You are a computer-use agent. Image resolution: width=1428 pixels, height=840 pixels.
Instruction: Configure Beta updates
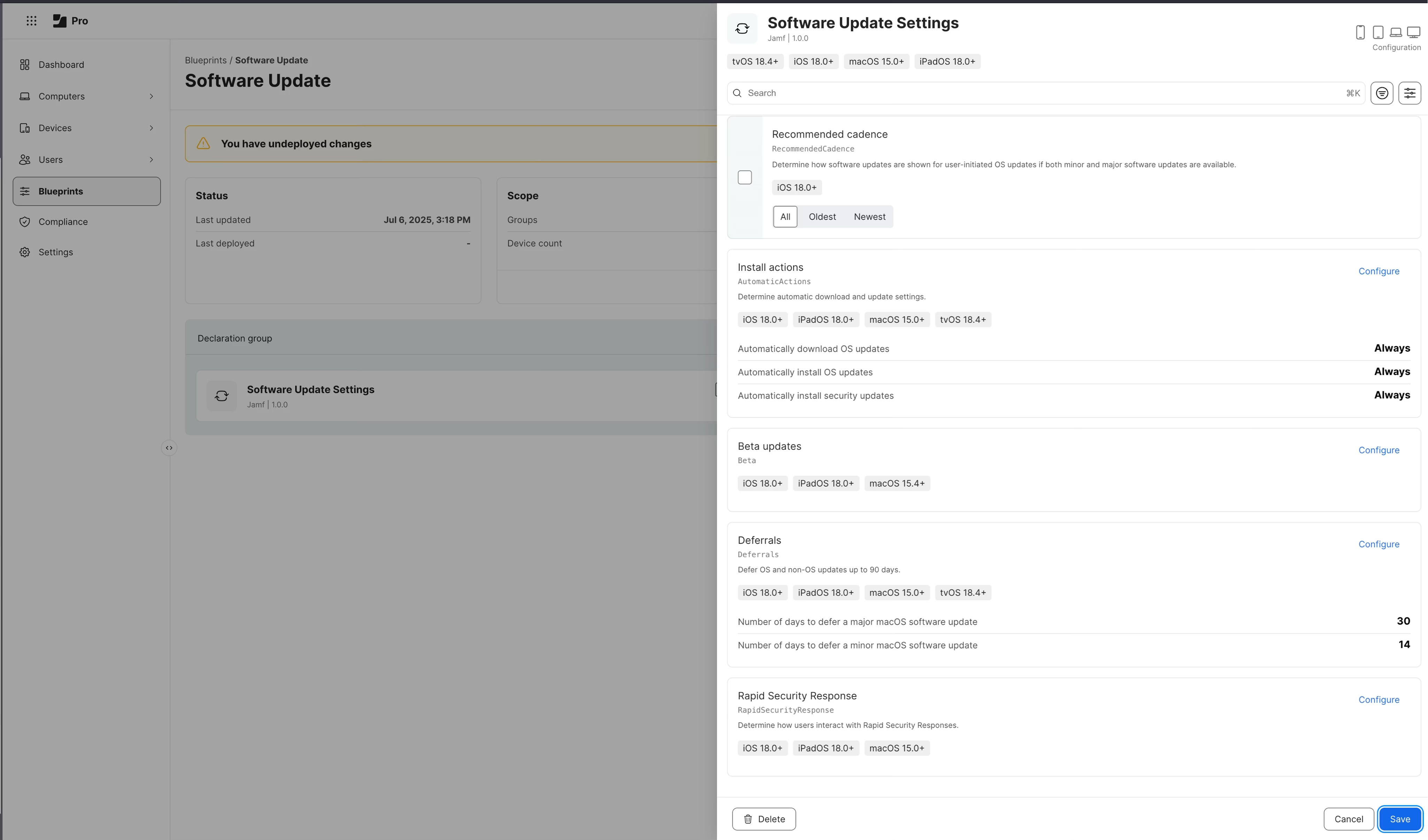point(1379,450)
